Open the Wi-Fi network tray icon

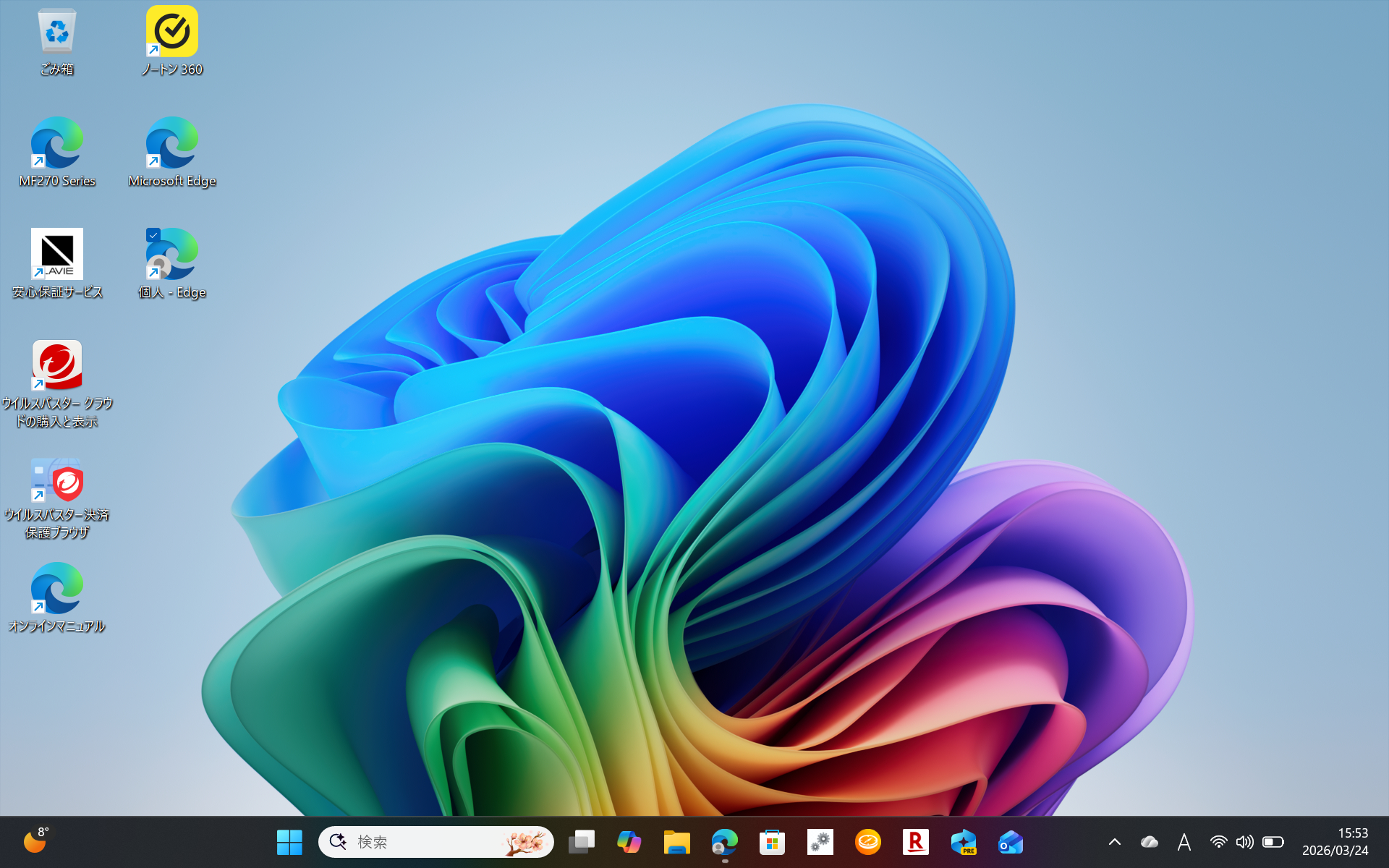click(1219, 842)
